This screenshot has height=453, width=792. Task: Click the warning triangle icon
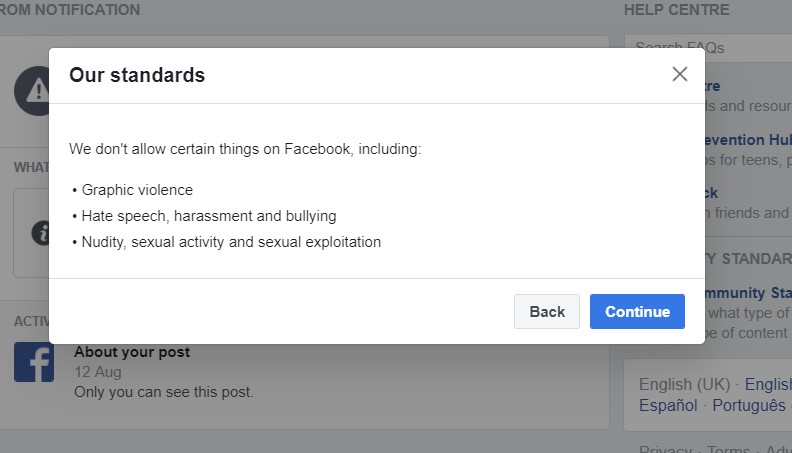tap(33, 90)
